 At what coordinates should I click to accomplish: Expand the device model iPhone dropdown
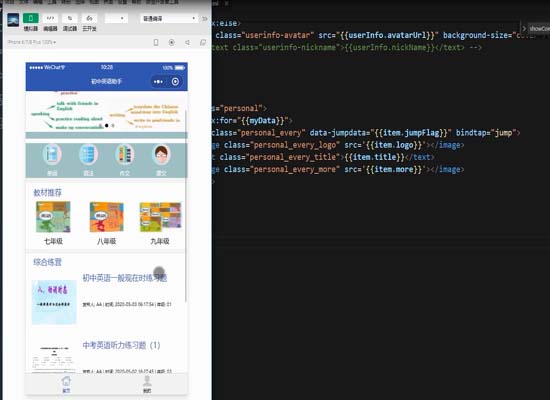click(x=32, y=42)
